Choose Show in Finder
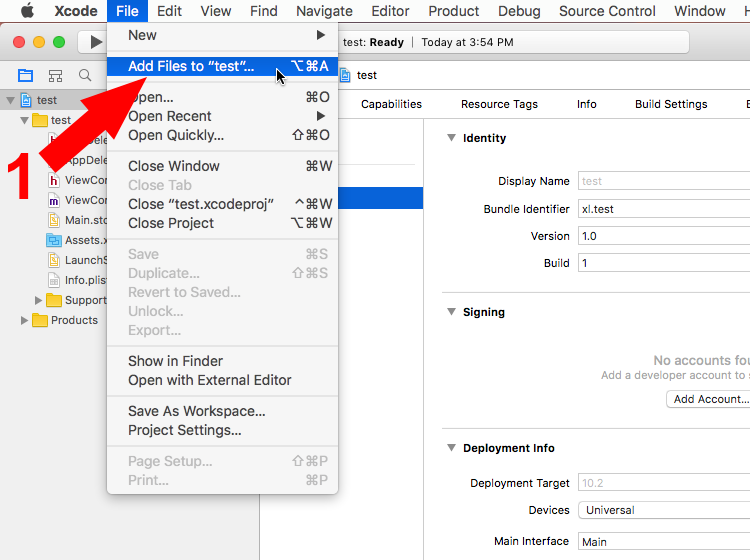 tap(222, 361)
